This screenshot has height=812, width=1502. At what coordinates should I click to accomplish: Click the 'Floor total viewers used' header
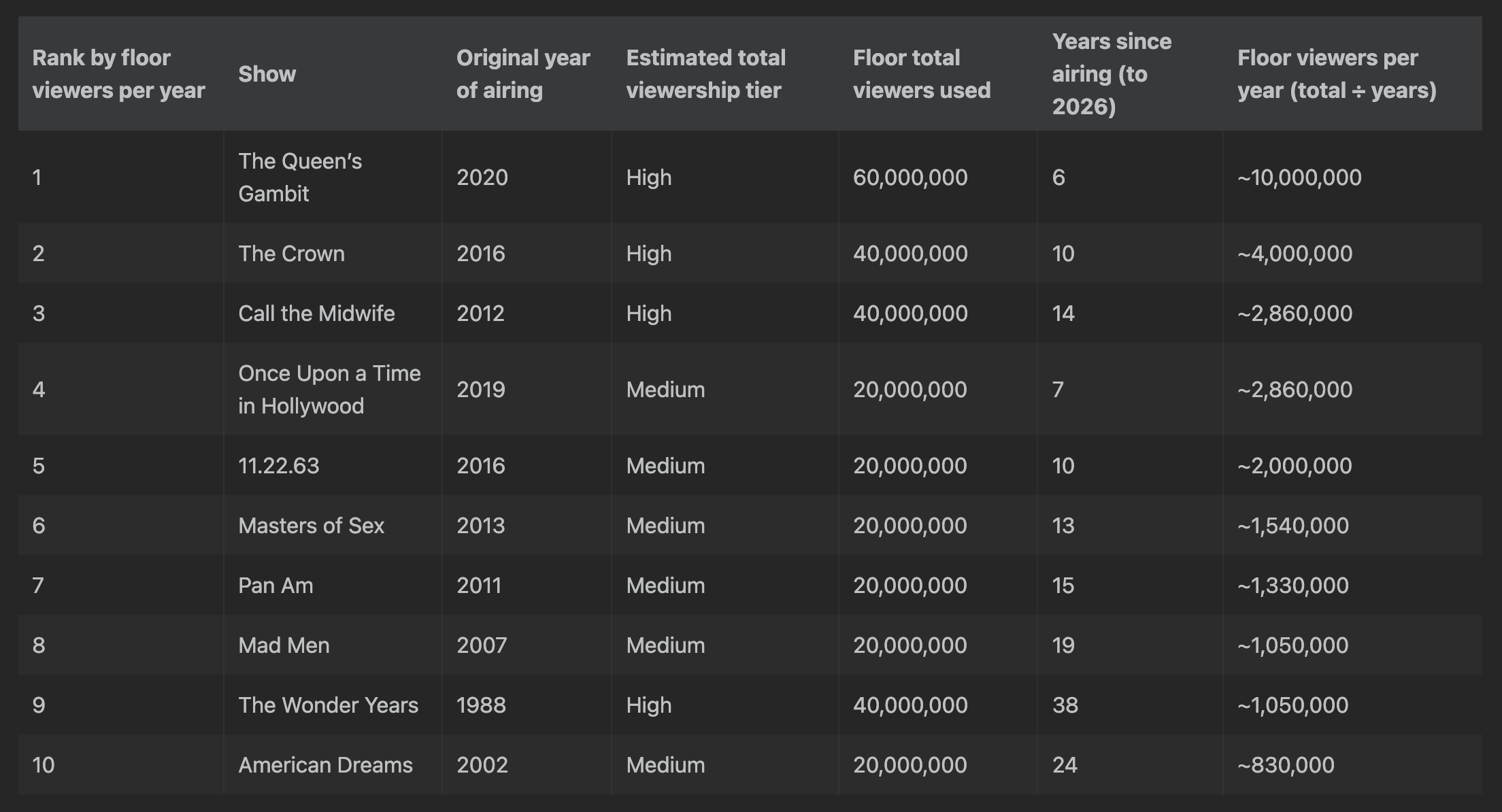(x=921, y=74)
